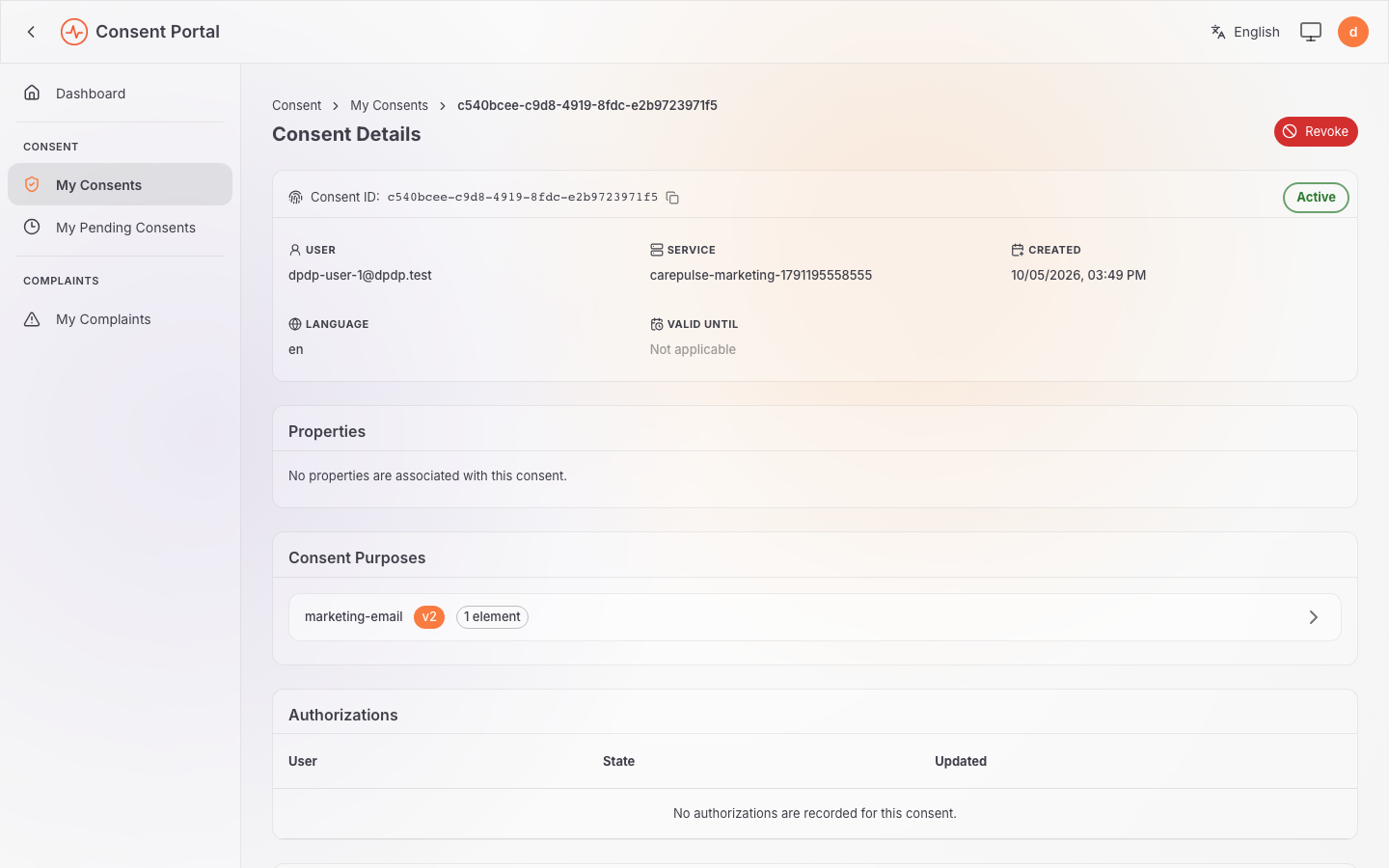Click the Updated column header
Viewport: 1389px width, 868px height.
point(961,761)
